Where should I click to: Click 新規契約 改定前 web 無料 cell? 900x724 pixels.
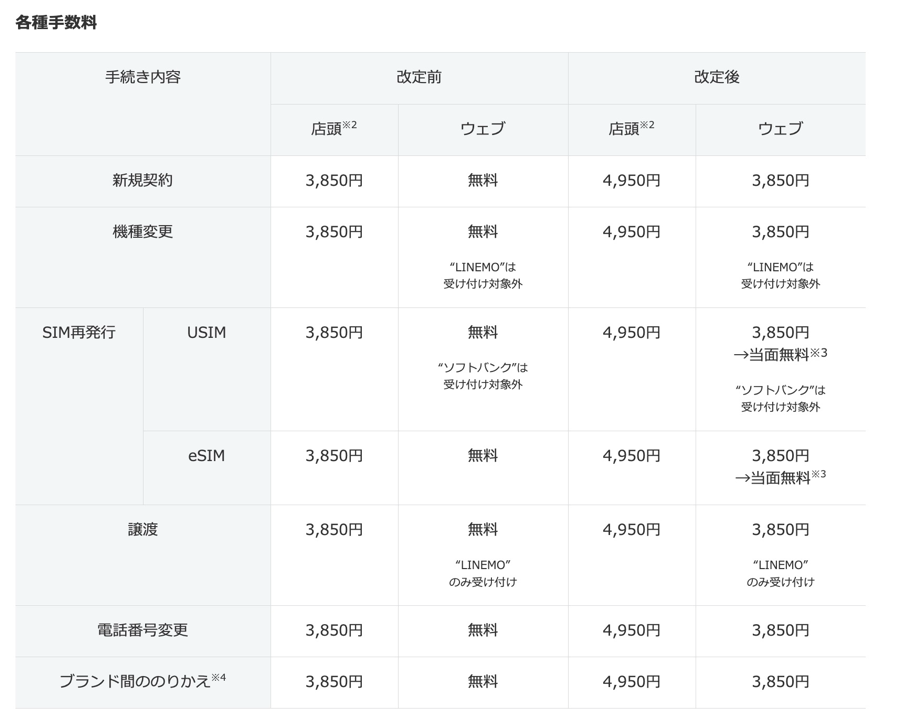(483, 180)
